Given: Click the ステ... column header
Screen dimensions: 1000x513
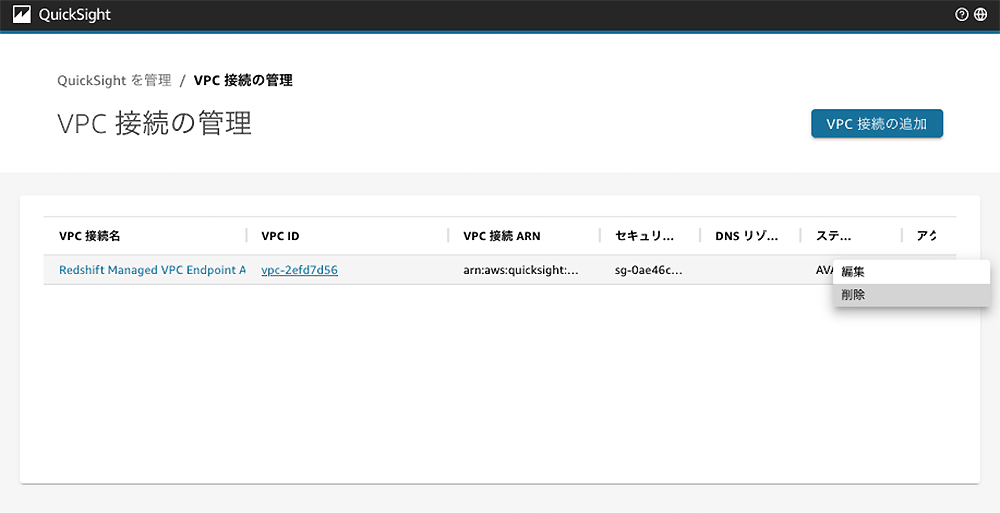Looking at the screenshot, I should click(x=834, y=236).
